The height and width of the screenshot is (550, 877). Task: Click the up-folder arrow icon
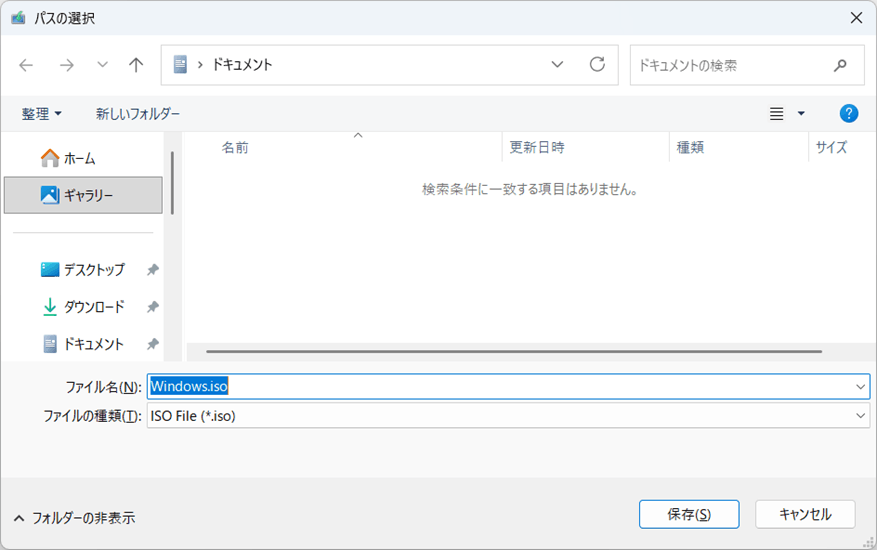136,65
